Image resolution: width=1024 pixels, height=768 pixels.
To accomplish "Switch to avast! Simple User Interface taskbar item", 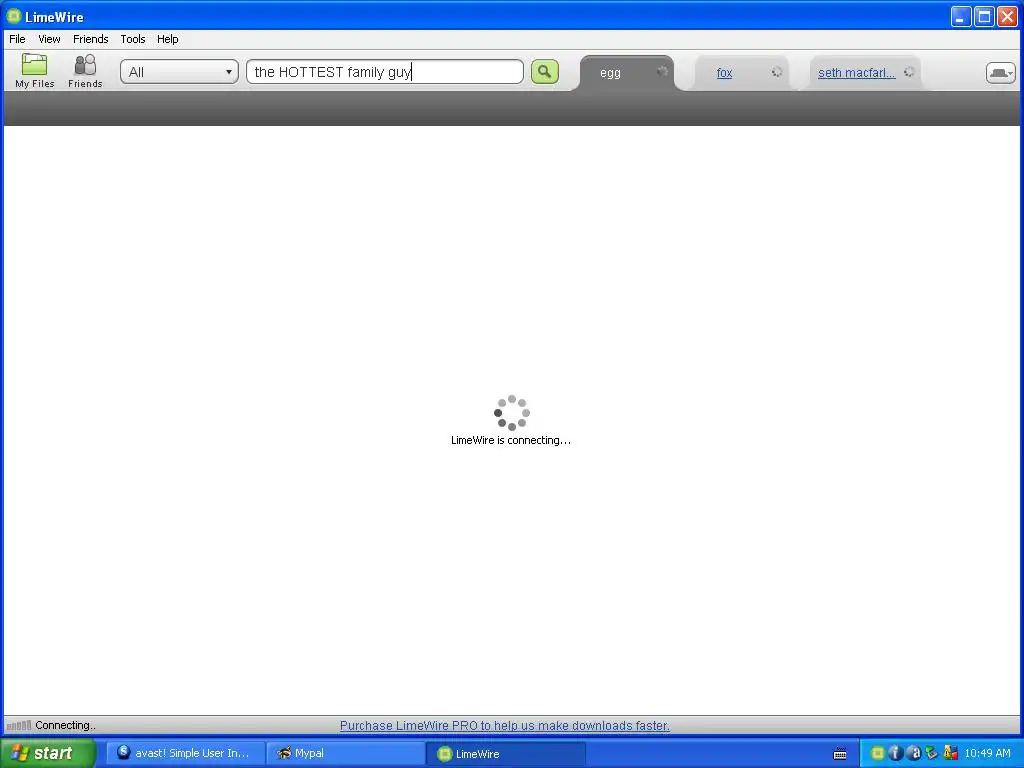I will tap(185, 753).
